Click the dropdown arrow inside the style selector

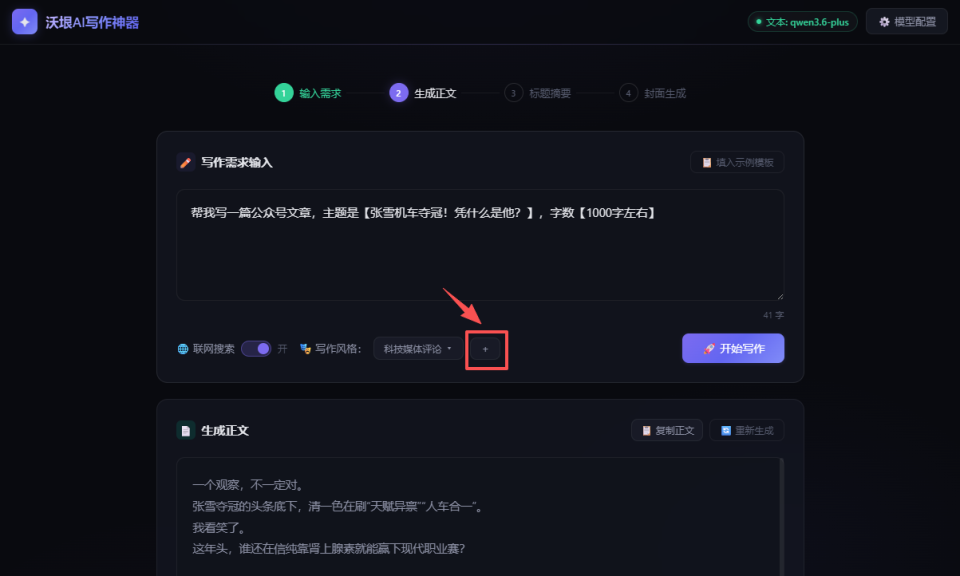tap(450, 348)
